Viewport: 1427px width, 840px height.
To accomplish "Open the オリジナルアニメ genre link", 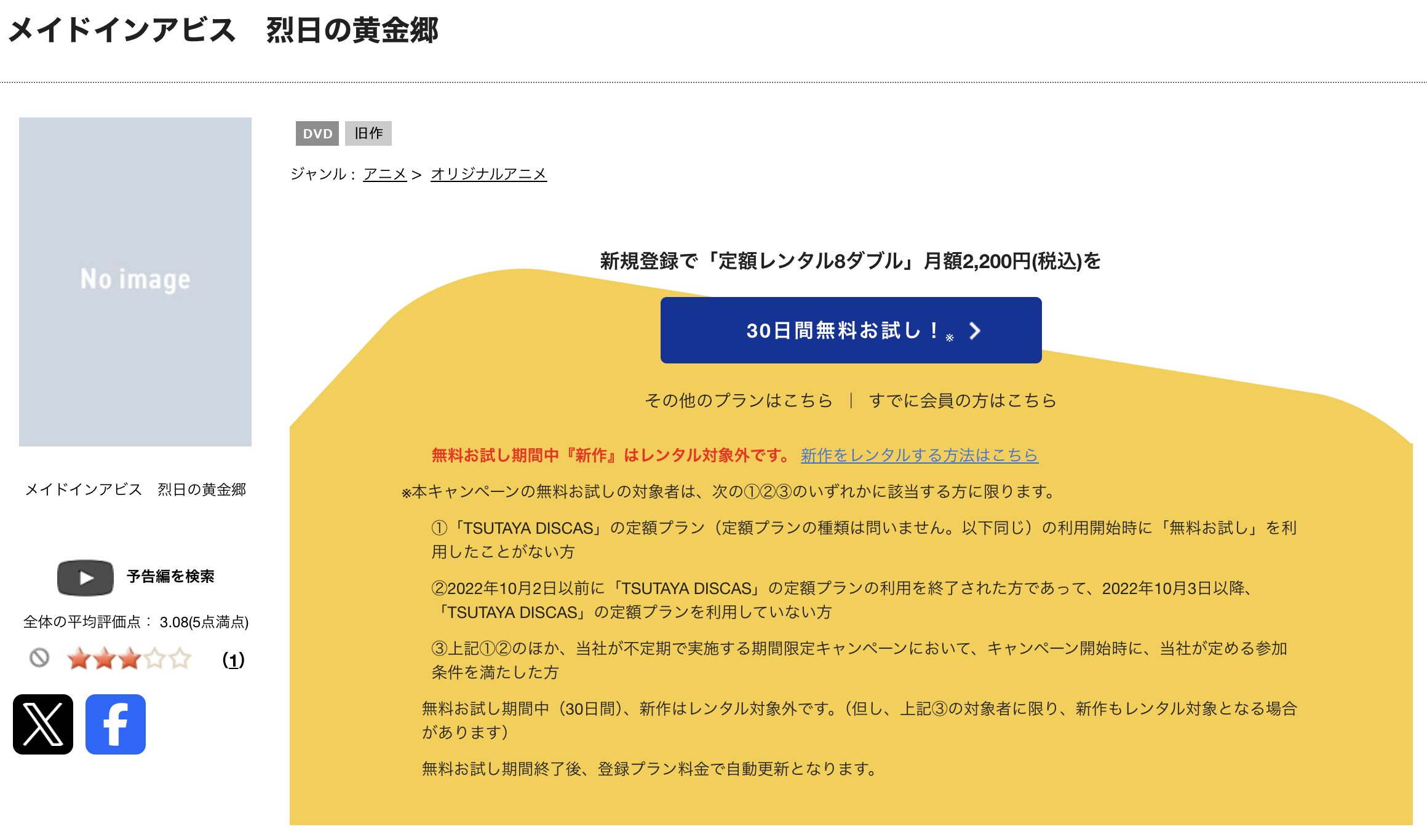I will (x=488, y=174).
